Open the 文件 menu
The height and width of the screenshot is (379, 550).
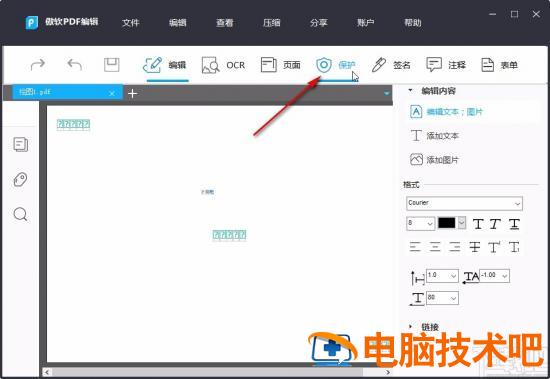[x=131, y=23]
